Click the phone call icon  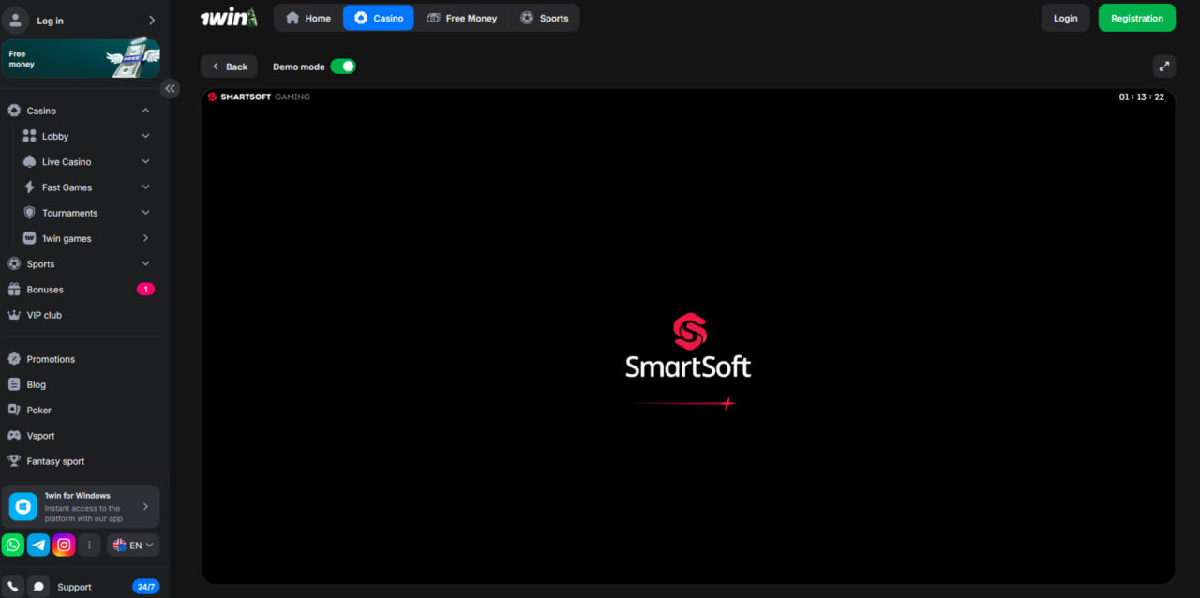tap(13, 587)
